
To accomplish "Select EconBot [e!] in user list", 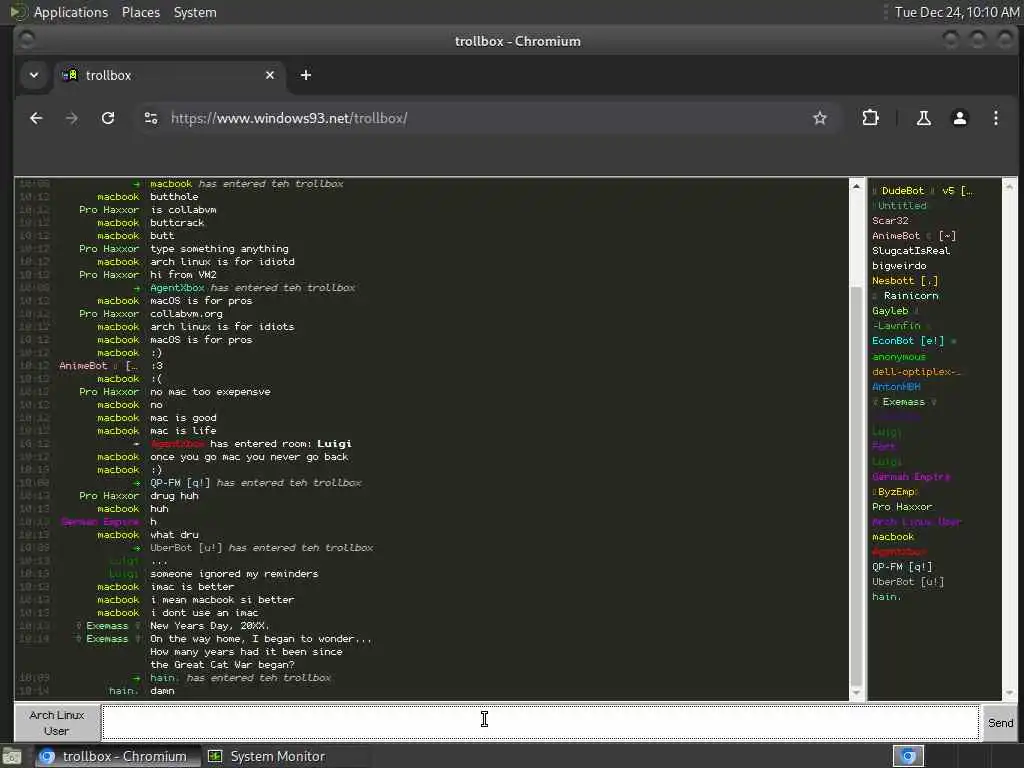I will click(x=914, y=341).
